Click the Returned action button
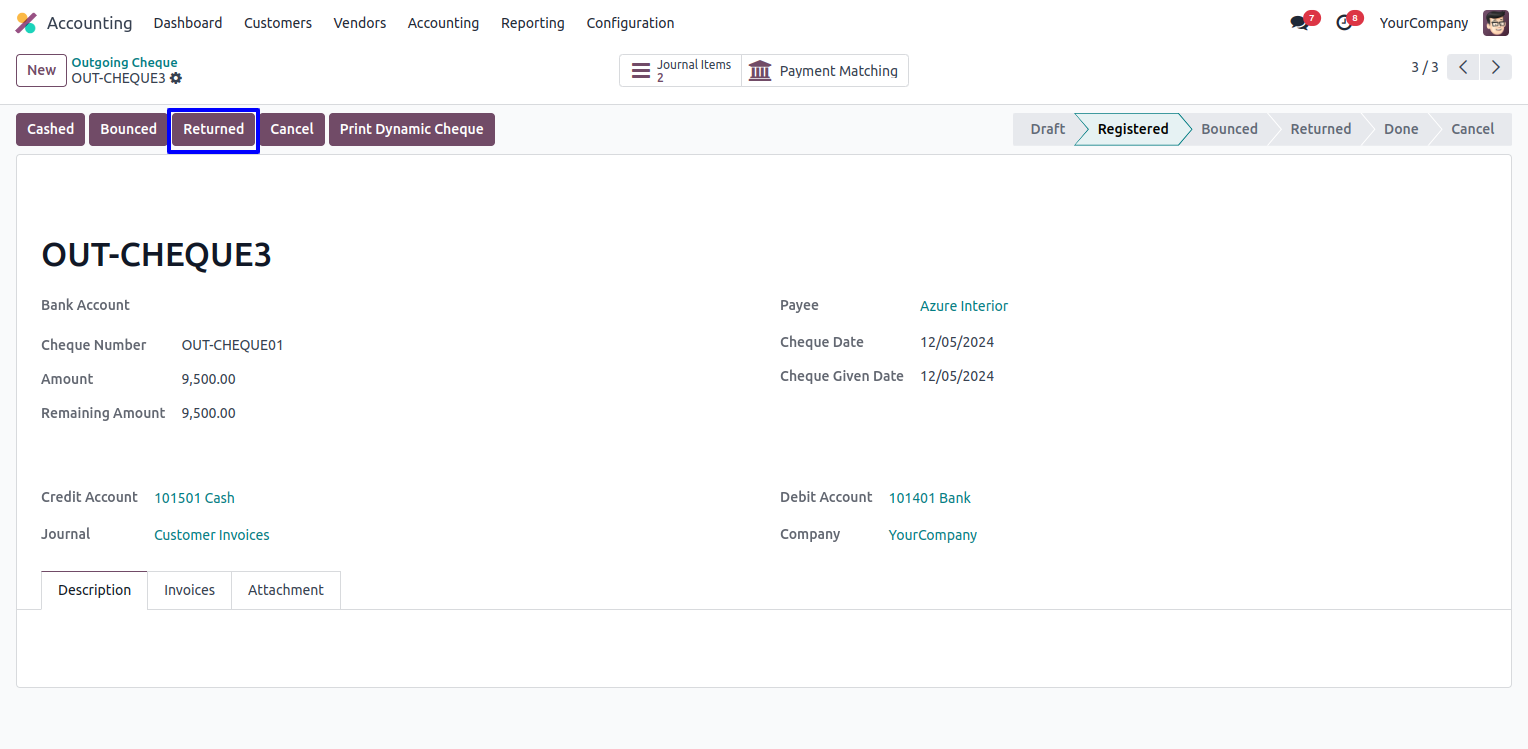The image size is (1528, 749). click(213, 129)
